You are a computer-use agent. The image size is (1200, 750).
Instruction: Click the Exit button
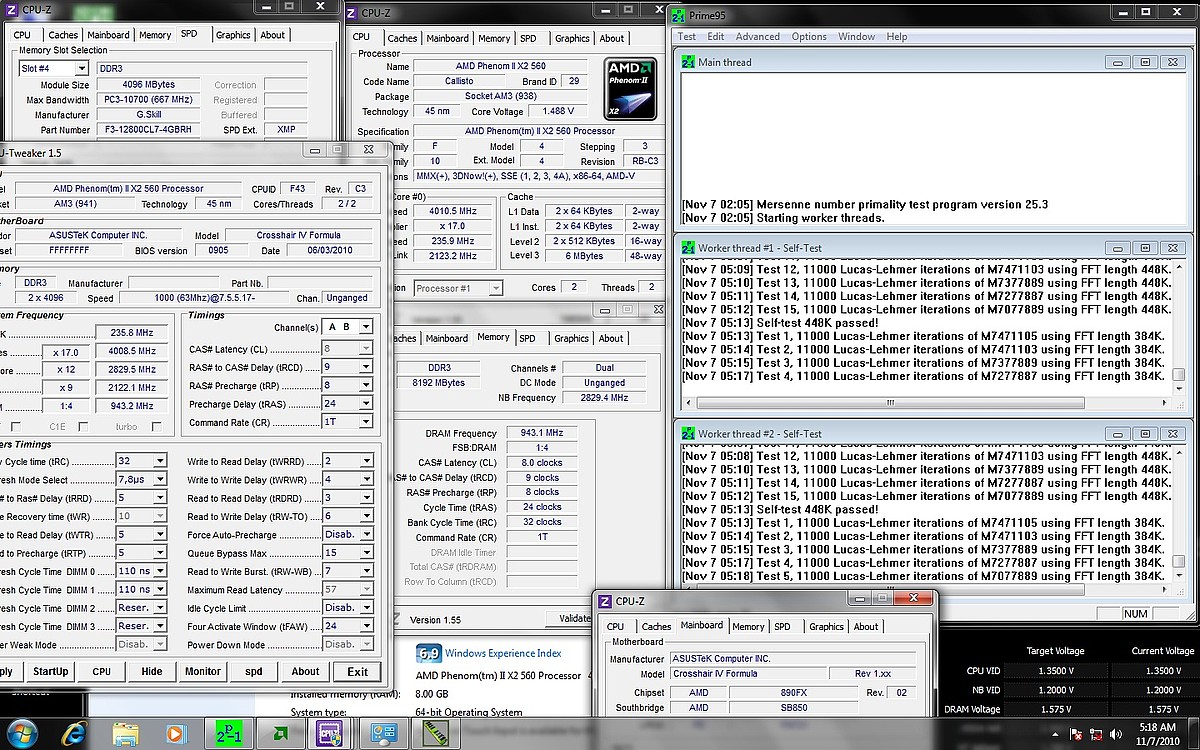coord(357,671)
